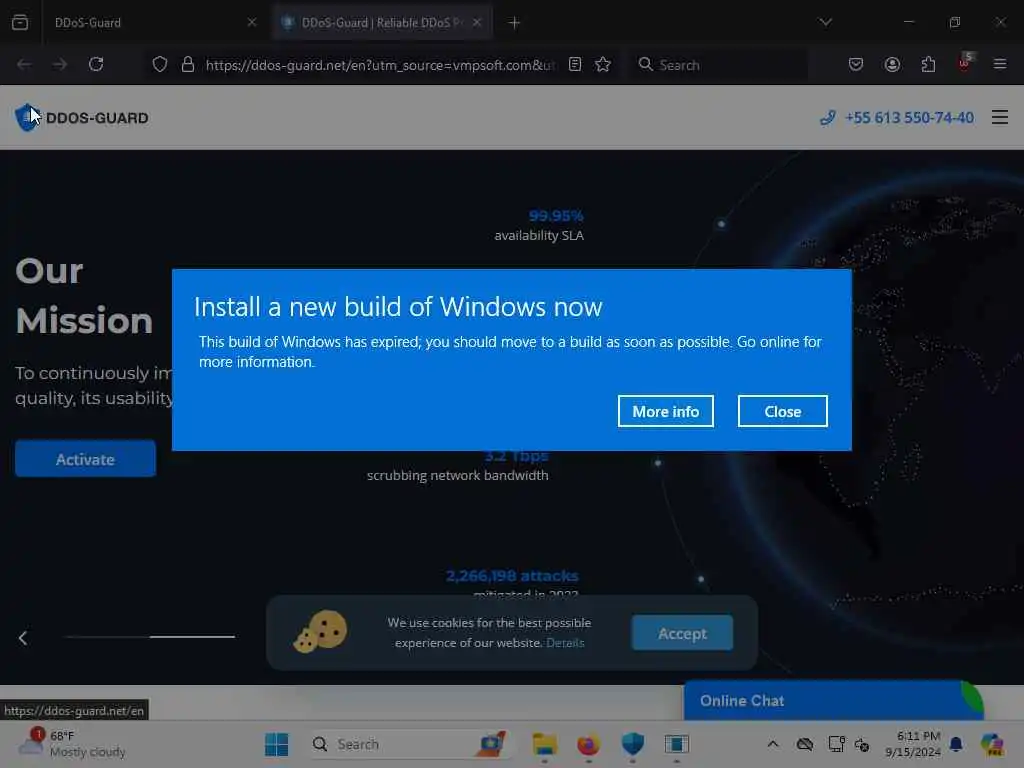This screenshot has height=768, width=1024.
Task: Open the DDoS-Guard site hamburger menu
Action: tap(1000, 118)
